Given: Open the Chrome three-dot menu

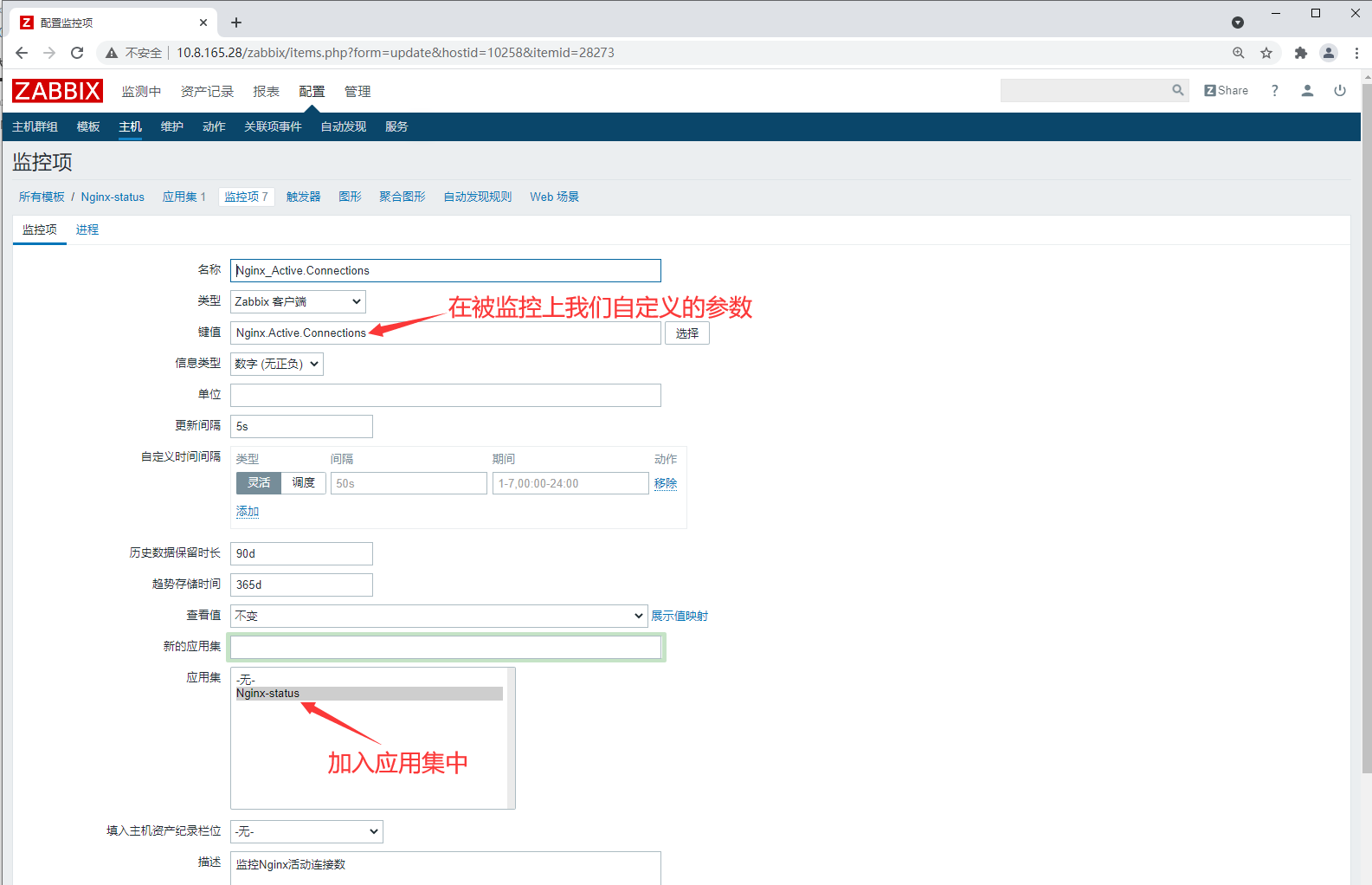Looking at the screenshot, I should [1356, 53].
